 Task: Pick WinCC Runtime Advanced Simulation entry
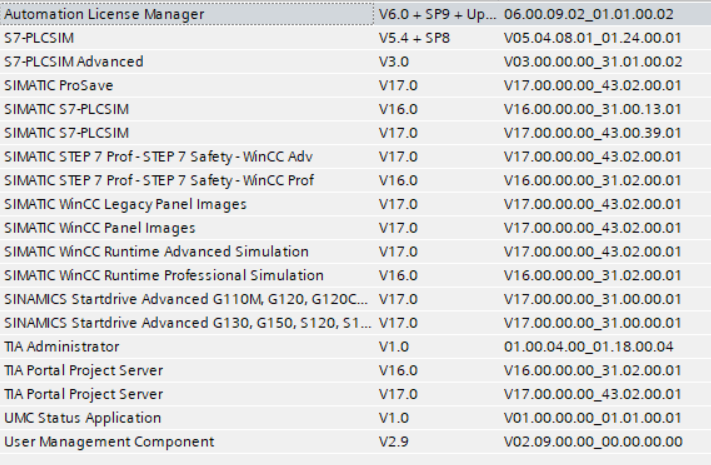coord(157,251)
